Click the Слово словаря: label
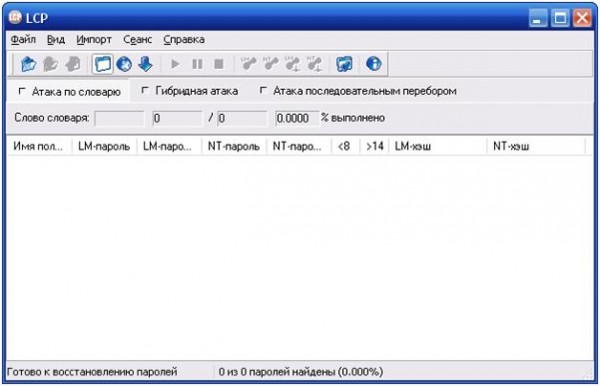 click(x=52, y=118)
